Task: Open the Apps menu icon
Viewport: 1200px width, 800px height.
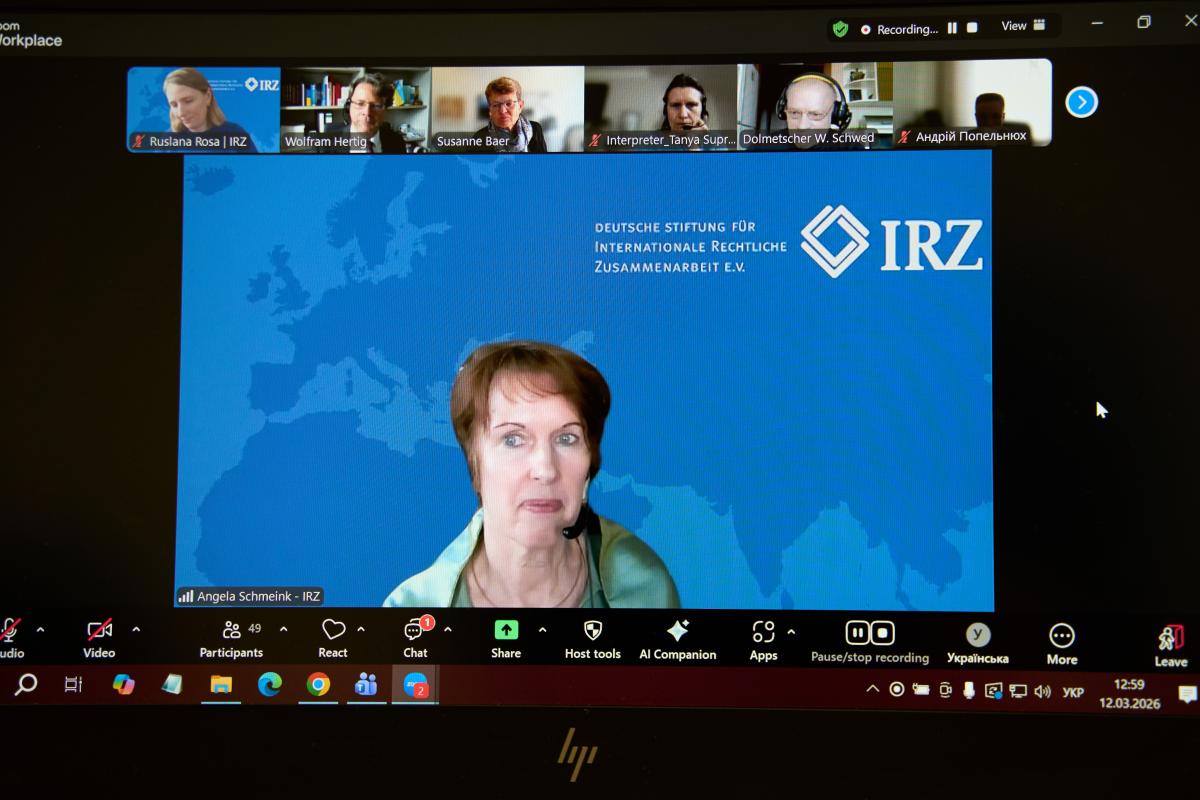Action: pos(763,637)
